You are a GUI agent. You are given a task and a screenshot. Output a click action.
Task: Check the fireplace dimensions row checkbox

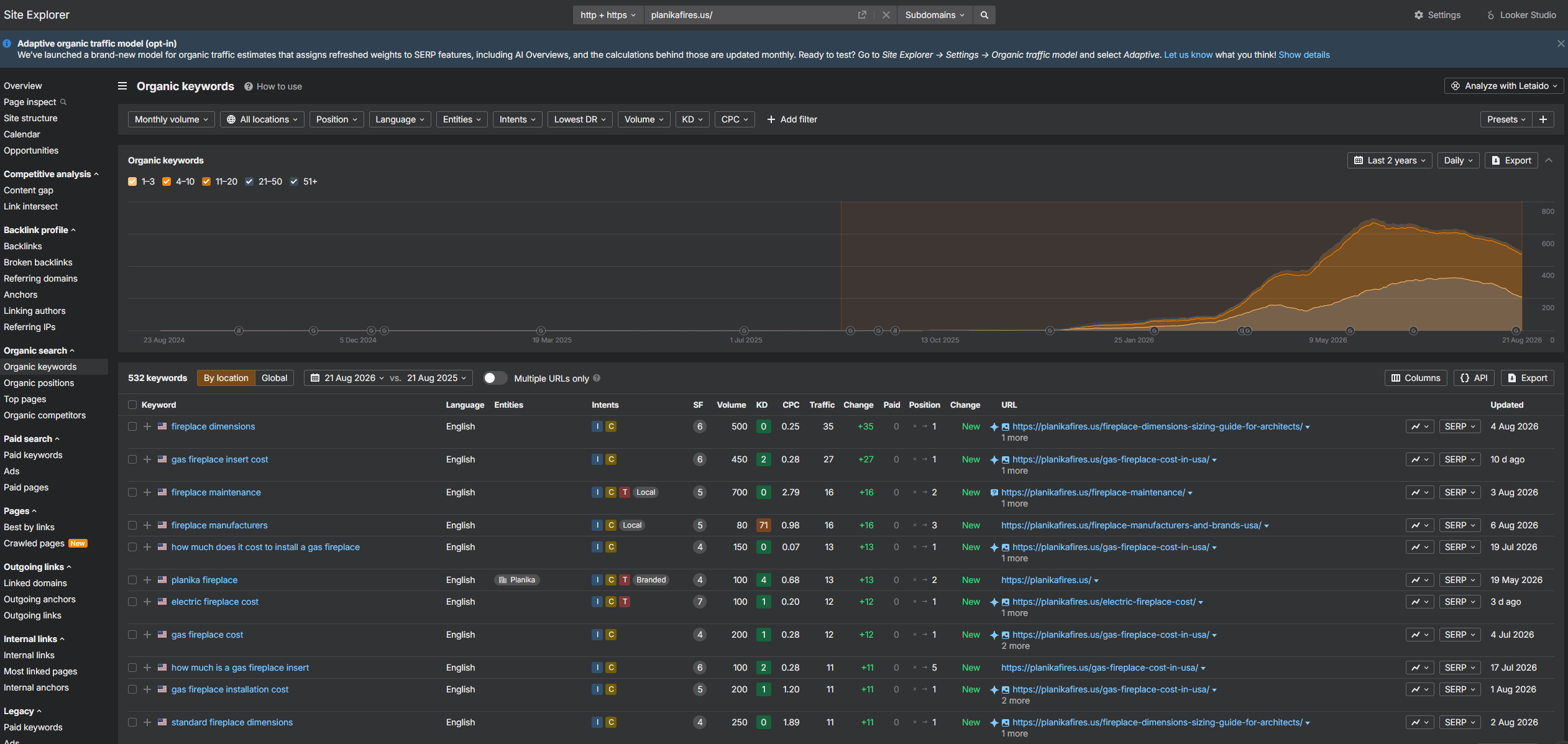point(132,426)
